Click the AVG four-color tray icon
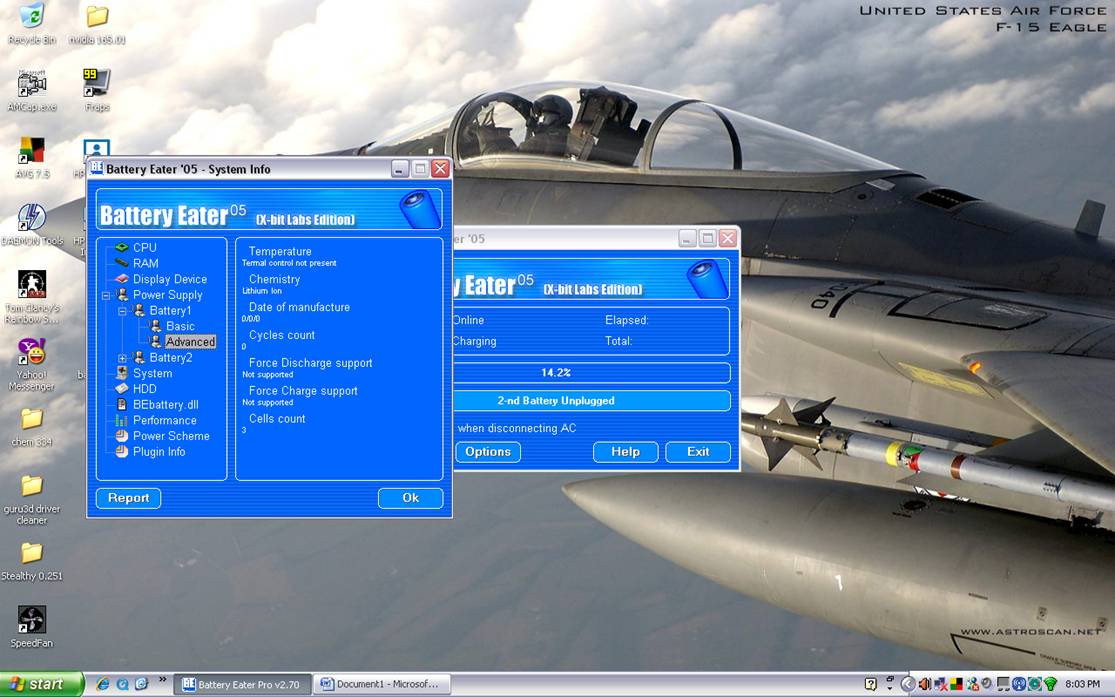The height and width of the screenshot is (697, 1115). coord(956,684)
